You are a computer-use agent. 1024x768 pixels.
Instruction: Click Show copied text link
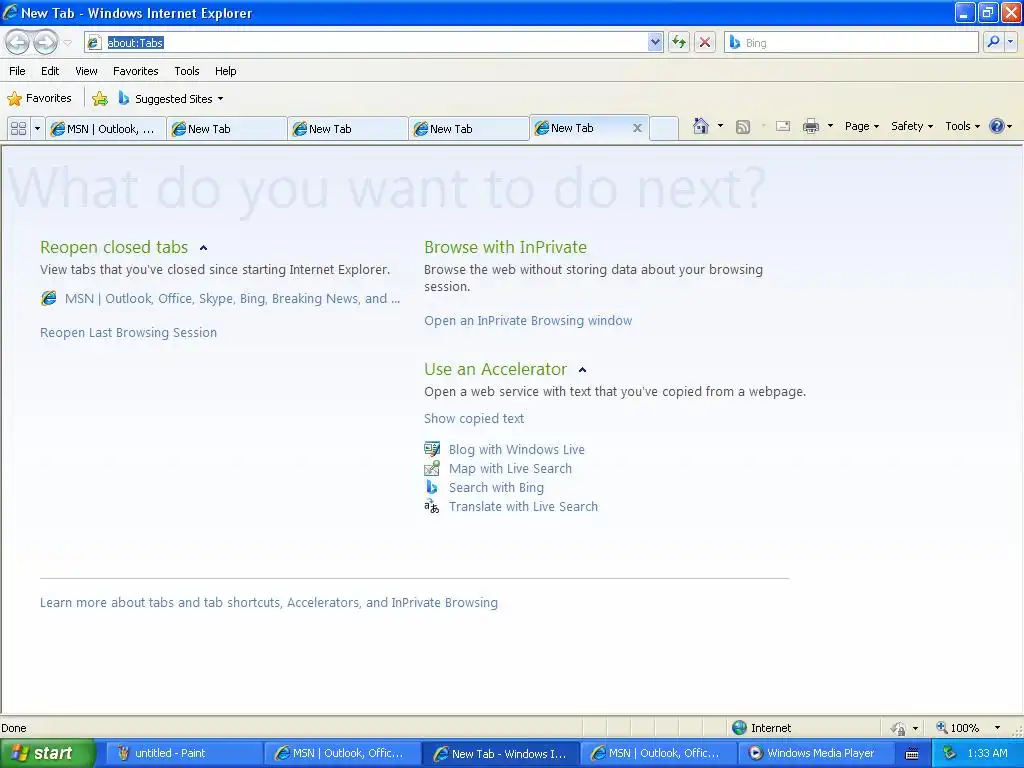pyautogui.click(x=473, y=419)
